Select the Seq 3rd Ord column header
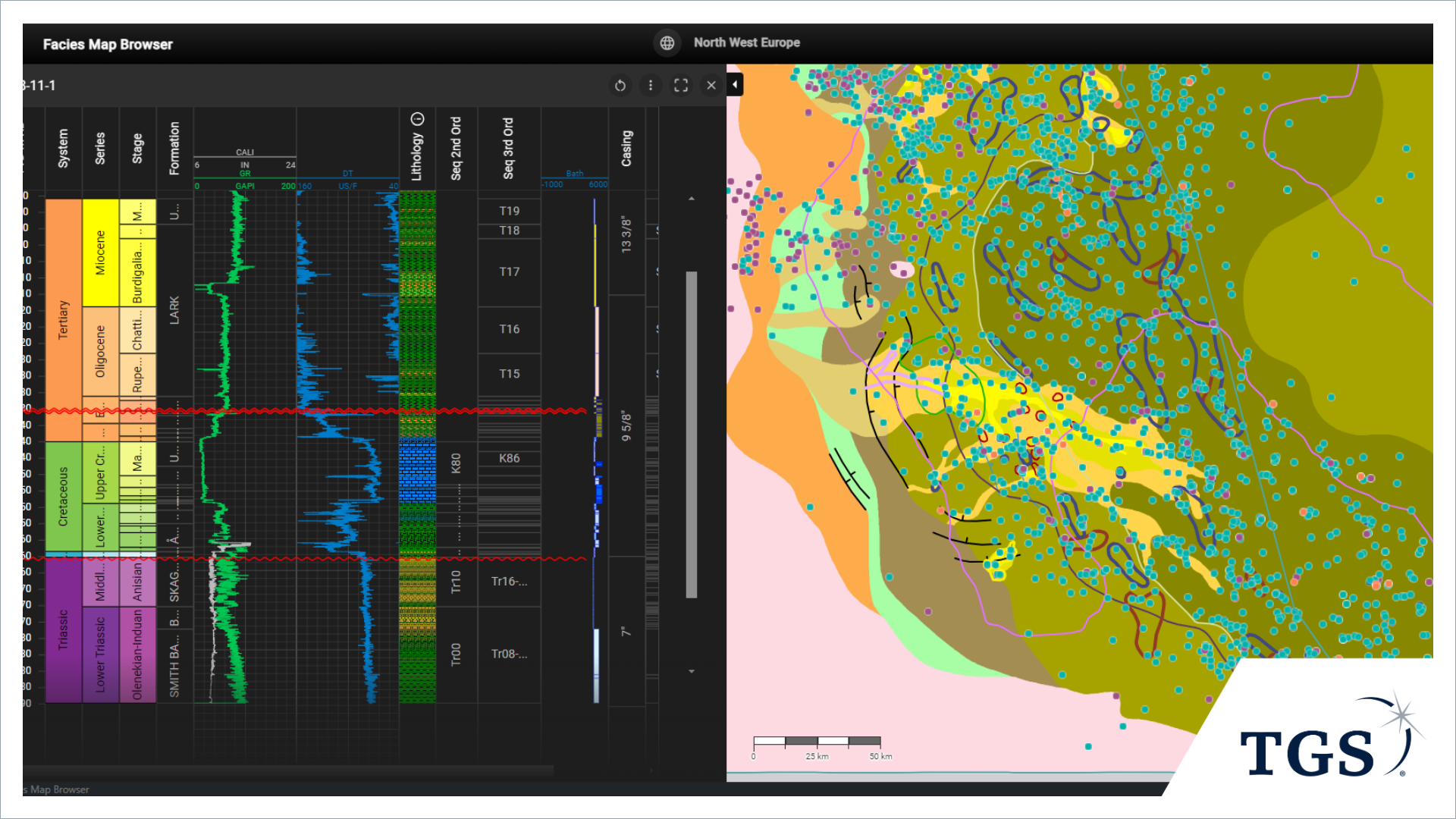1456x819 pixels. tap(509, 149)
